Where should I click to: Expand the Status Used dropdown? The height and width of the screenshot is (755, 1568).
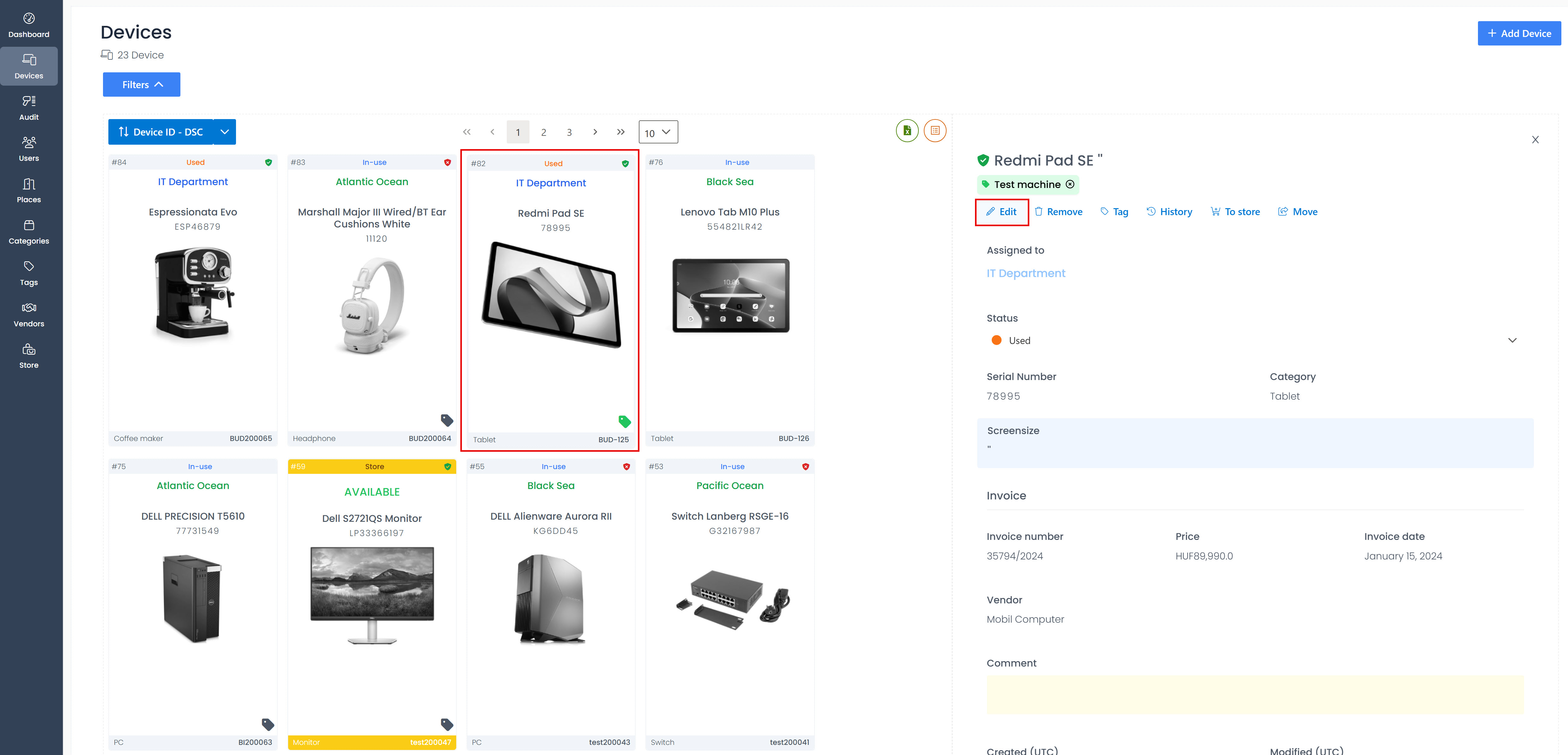pyautogui.click(x=1512, y=340)
